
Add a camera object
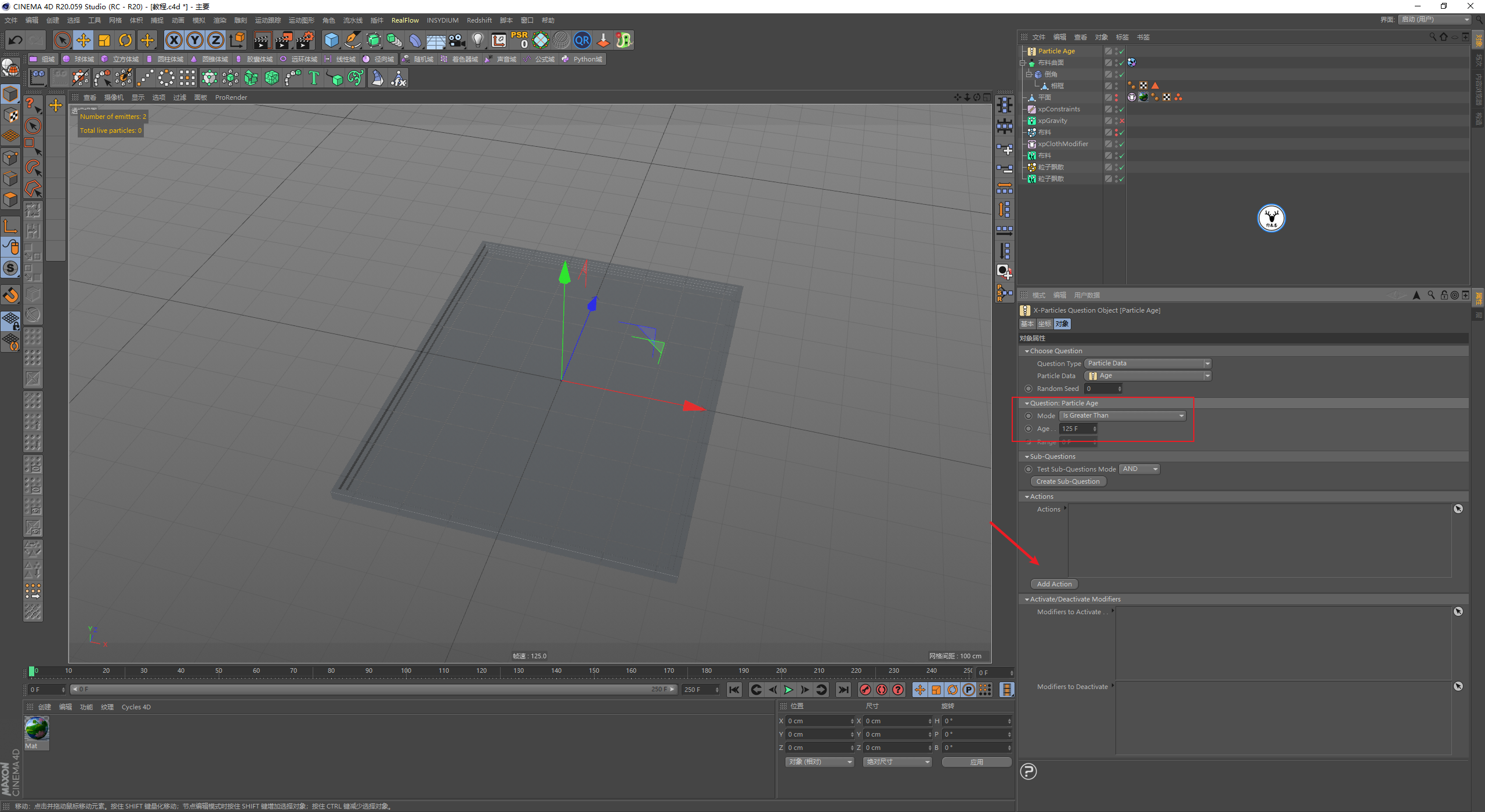coord(457,40)
